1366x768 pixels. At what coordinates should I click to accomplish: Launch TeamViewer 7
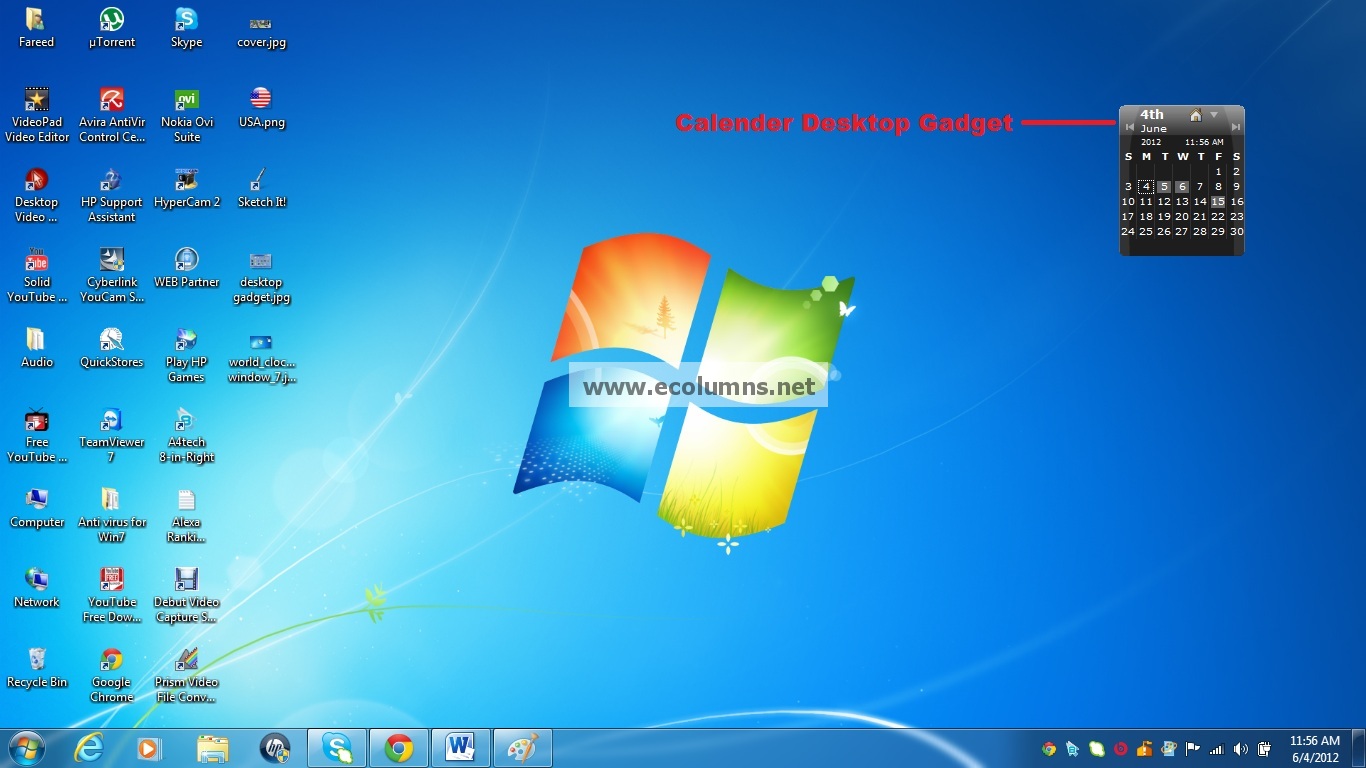click(111, 420)
